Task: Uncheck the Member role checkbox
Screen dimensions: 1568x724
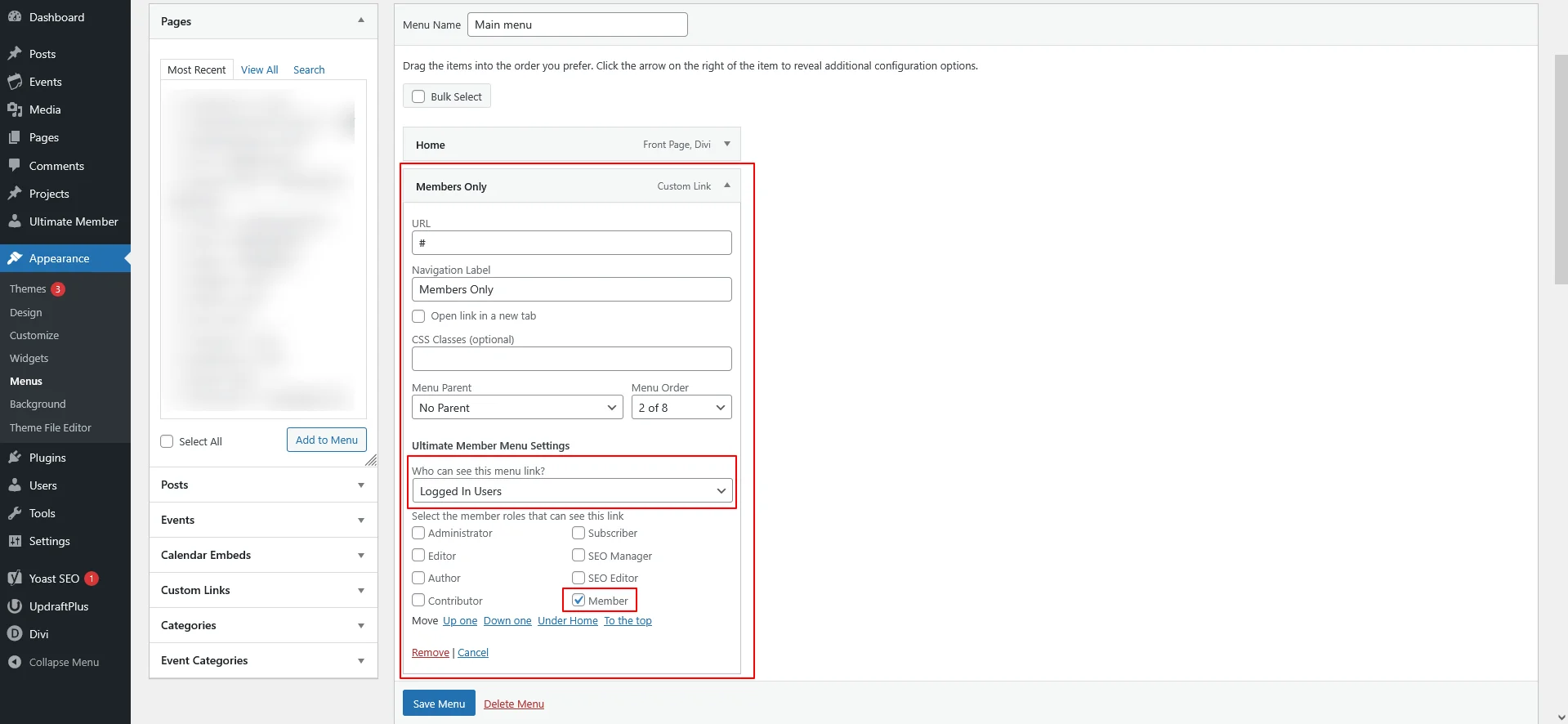Action: point(579,601)
